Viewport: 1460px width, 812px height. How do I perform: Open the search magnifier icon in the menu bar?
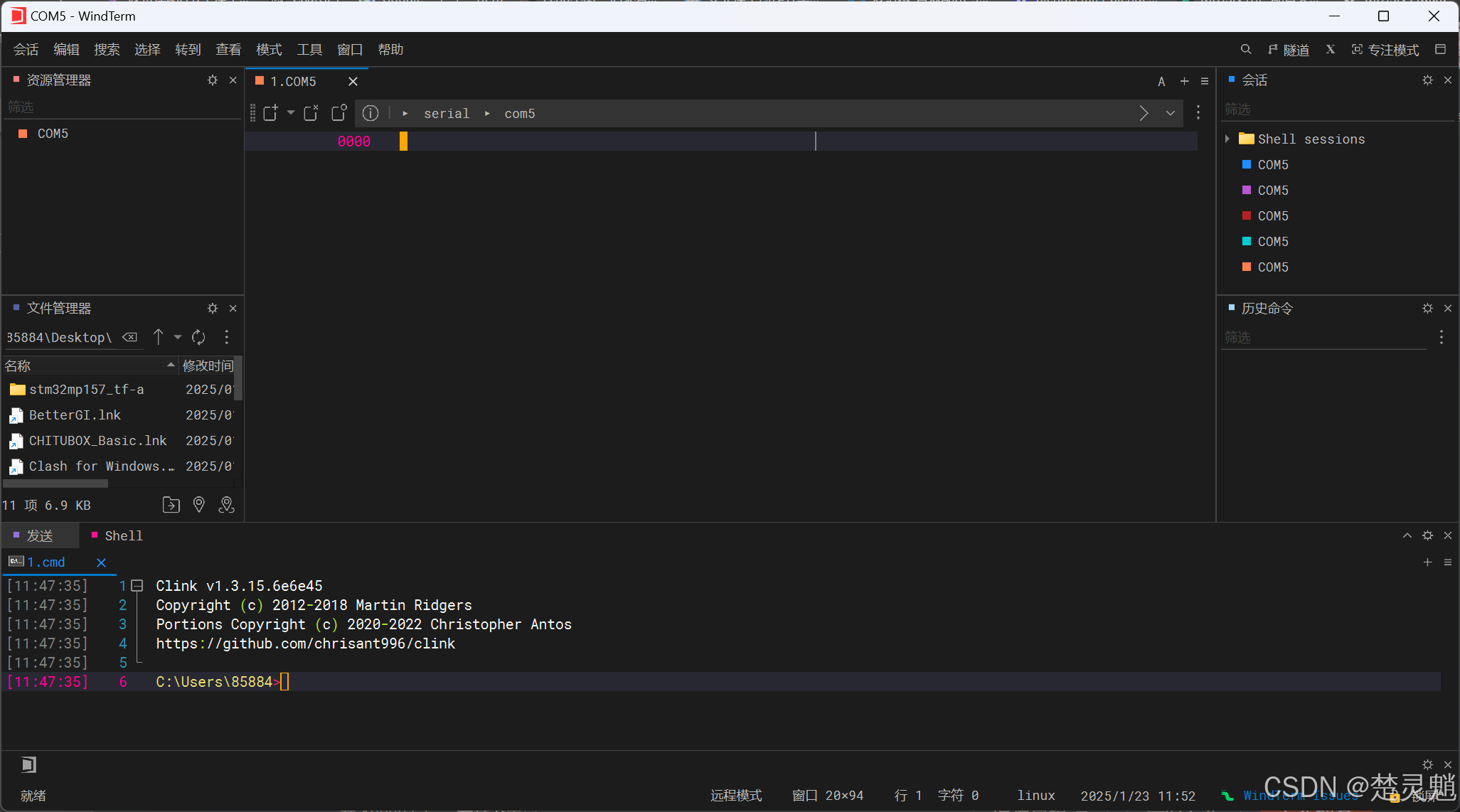1245,49
